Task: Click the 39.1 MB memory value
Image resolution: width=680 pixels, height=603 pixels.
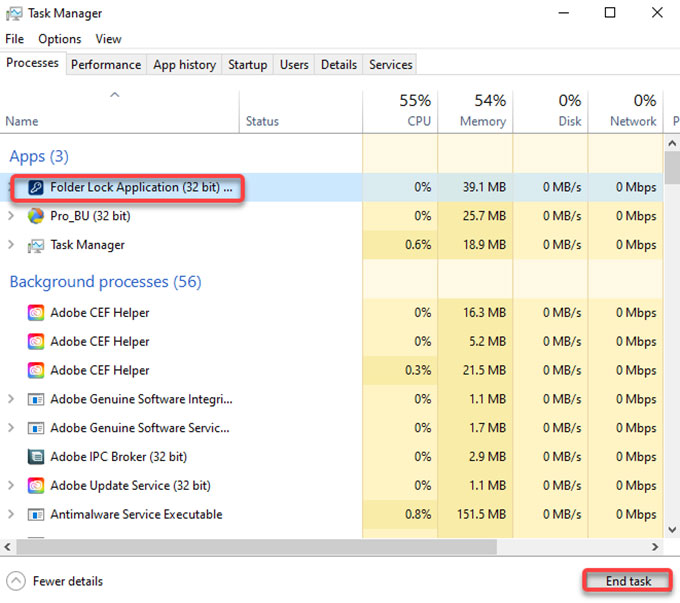Action: [x=484, y=187]
